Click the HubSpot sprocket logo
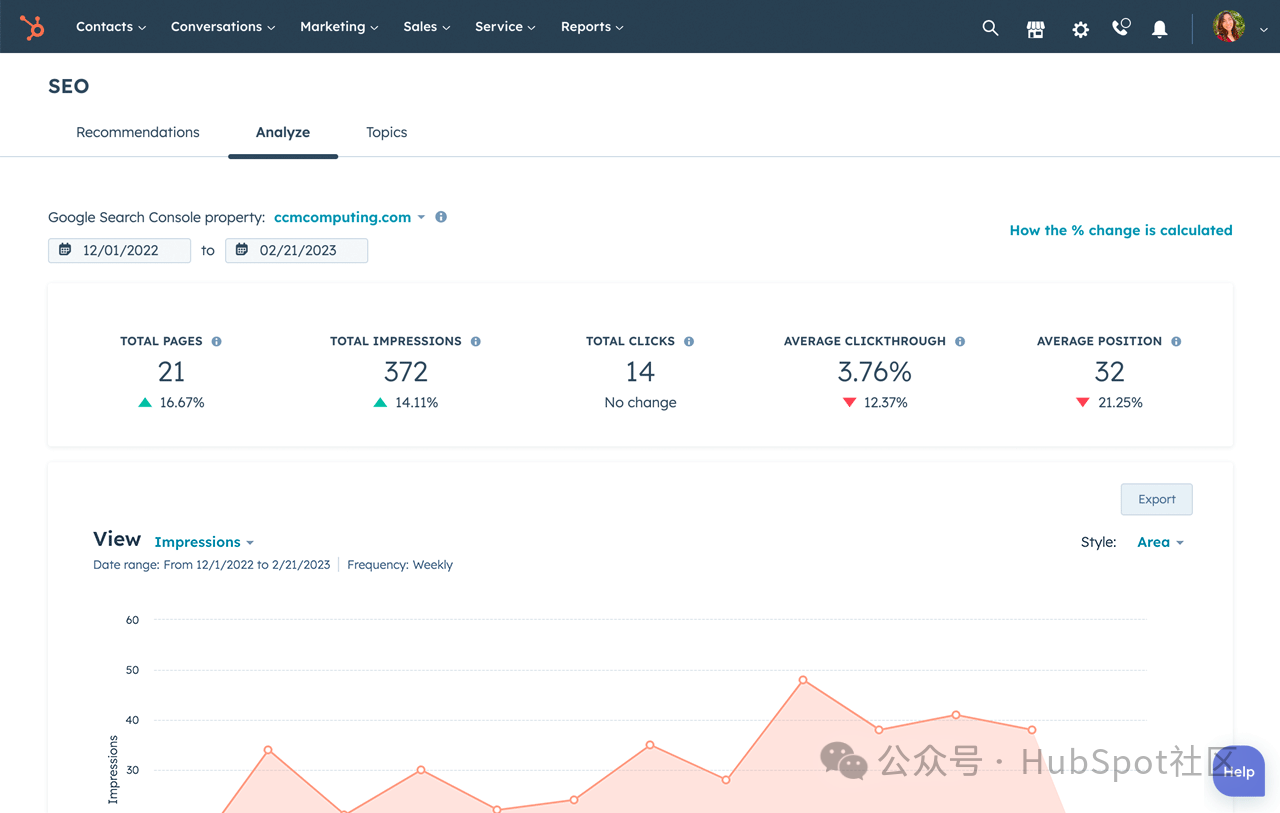The height and width of the screenshot is (813, 1280). click(x=33, y=27)
